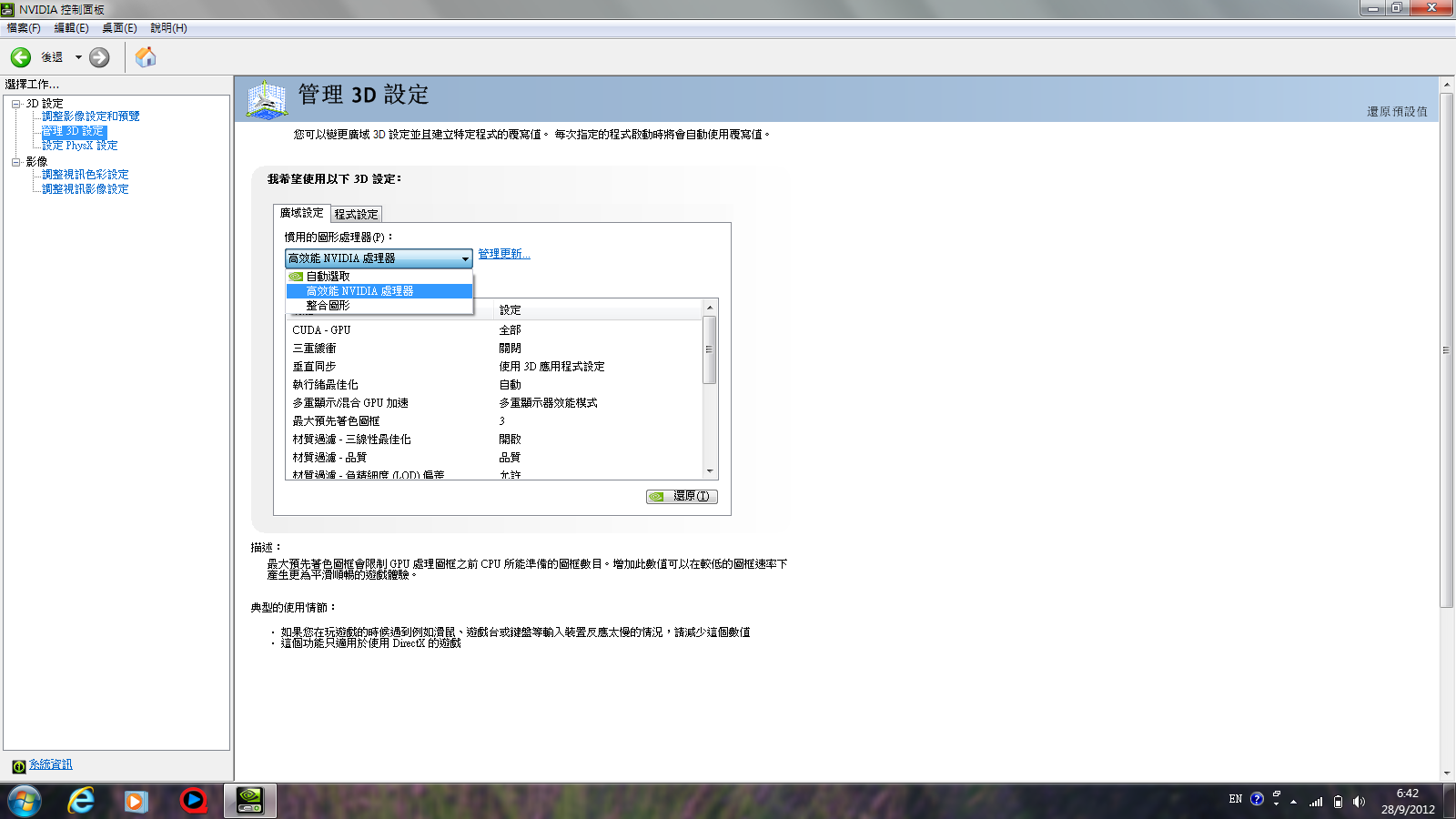Screen dimensions: 1456x819
Task: Collapse the 影像 tree node
Action: pyautogui.click(x=15, y=162)
